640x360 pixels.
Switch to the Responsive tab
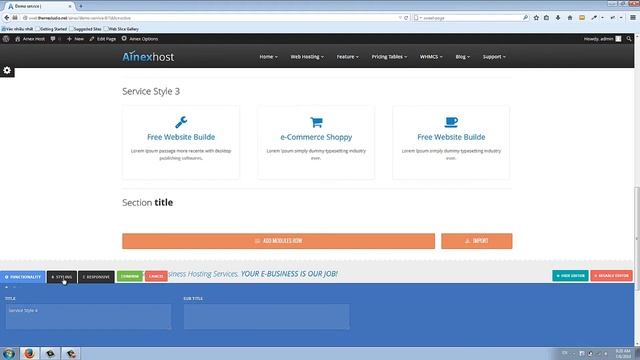tap(96, 277)
